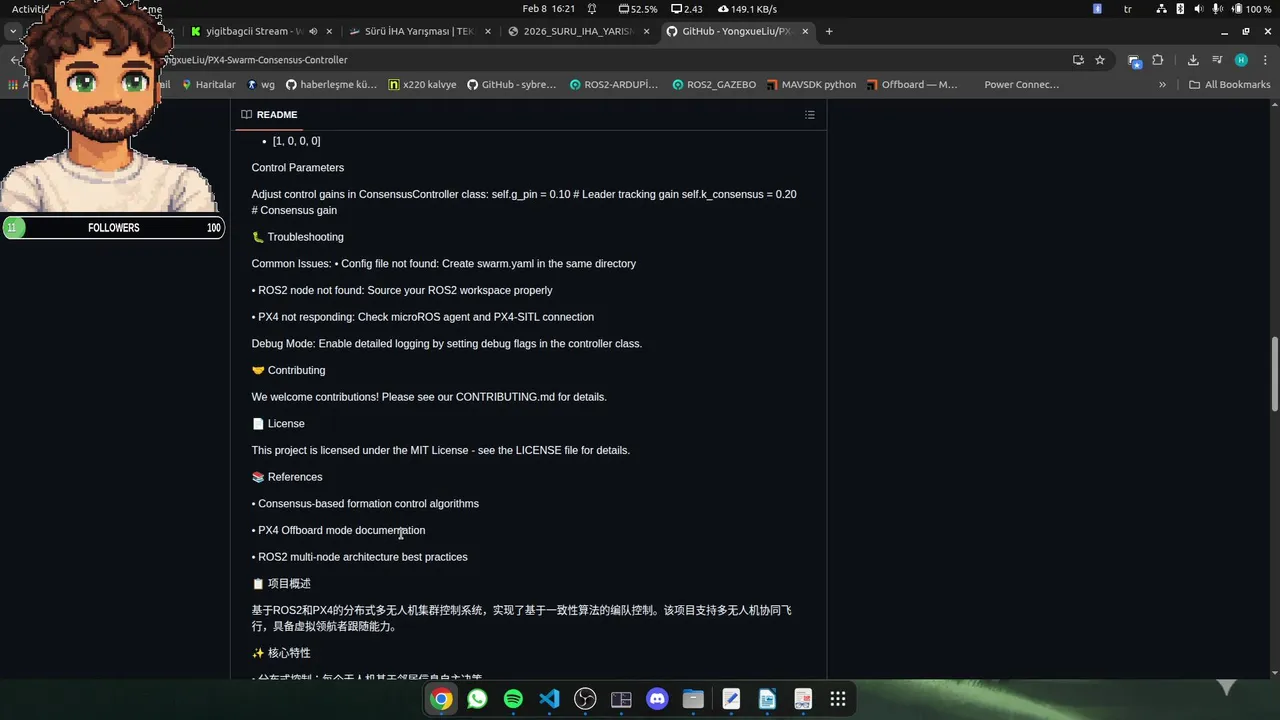Click the 'PX4 Offboard mode documentation' line
1280x720 pixels.
coord(338,530)
